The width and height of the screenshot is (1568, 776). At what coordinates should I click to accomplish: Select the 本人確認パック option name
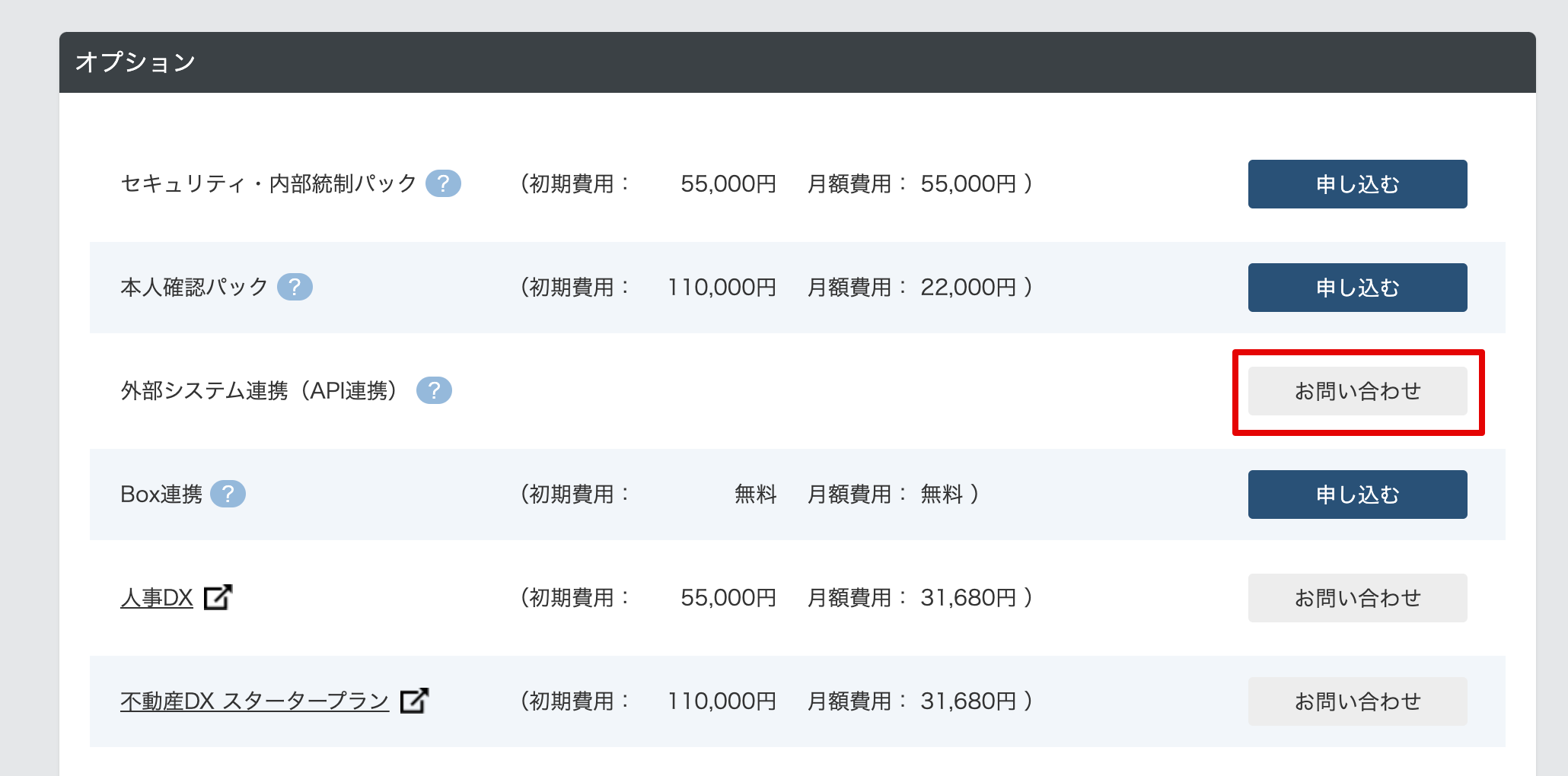pos(194,288)
